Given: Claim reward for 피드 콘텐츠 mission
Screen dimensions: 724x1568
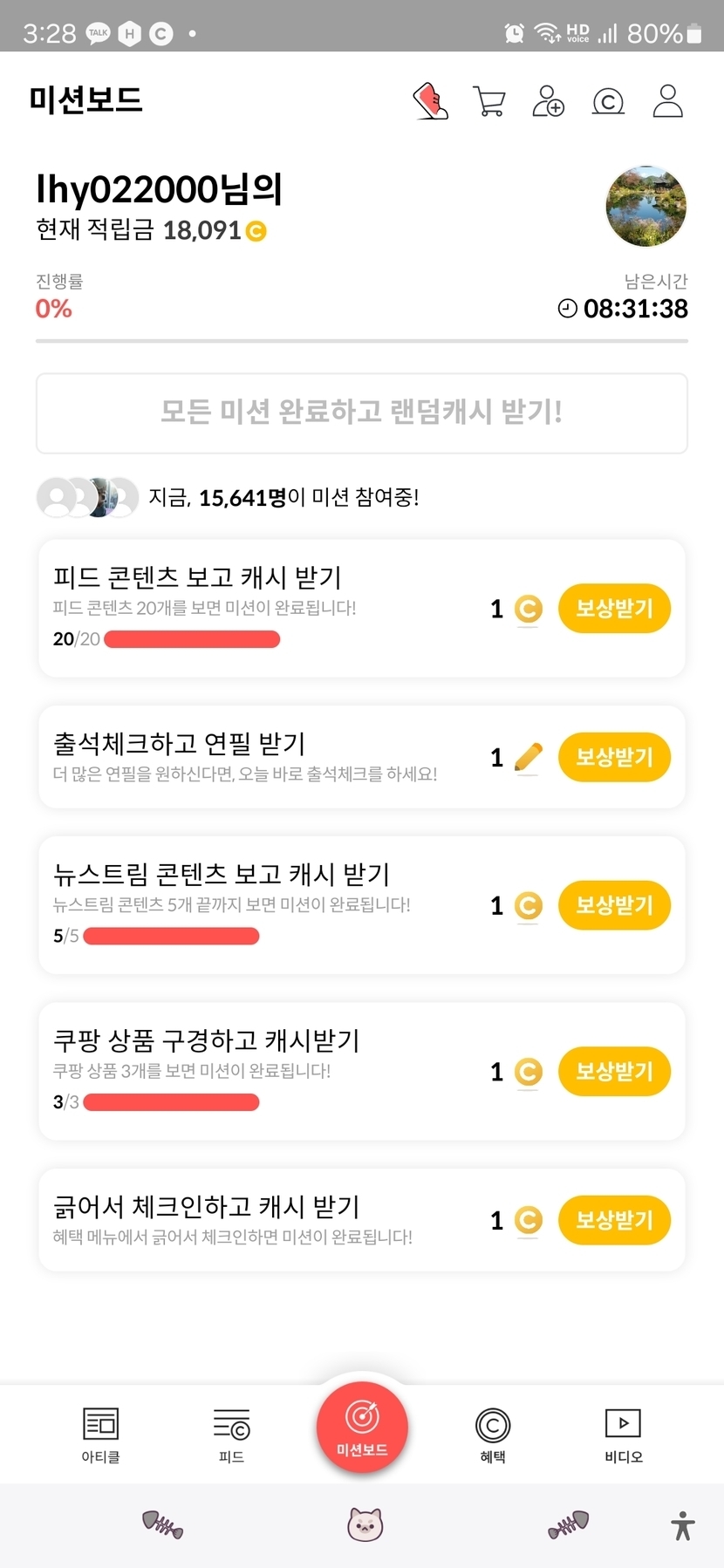Looking at the screenshot, I should click(x=614, y=609).
